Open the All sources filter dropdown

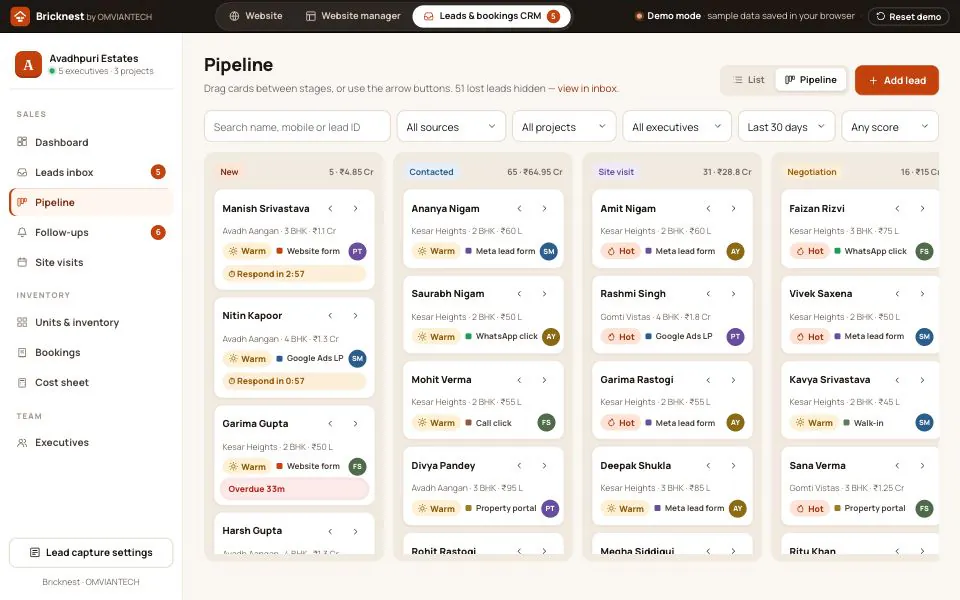pyautogui.click(x=451, y=127)
